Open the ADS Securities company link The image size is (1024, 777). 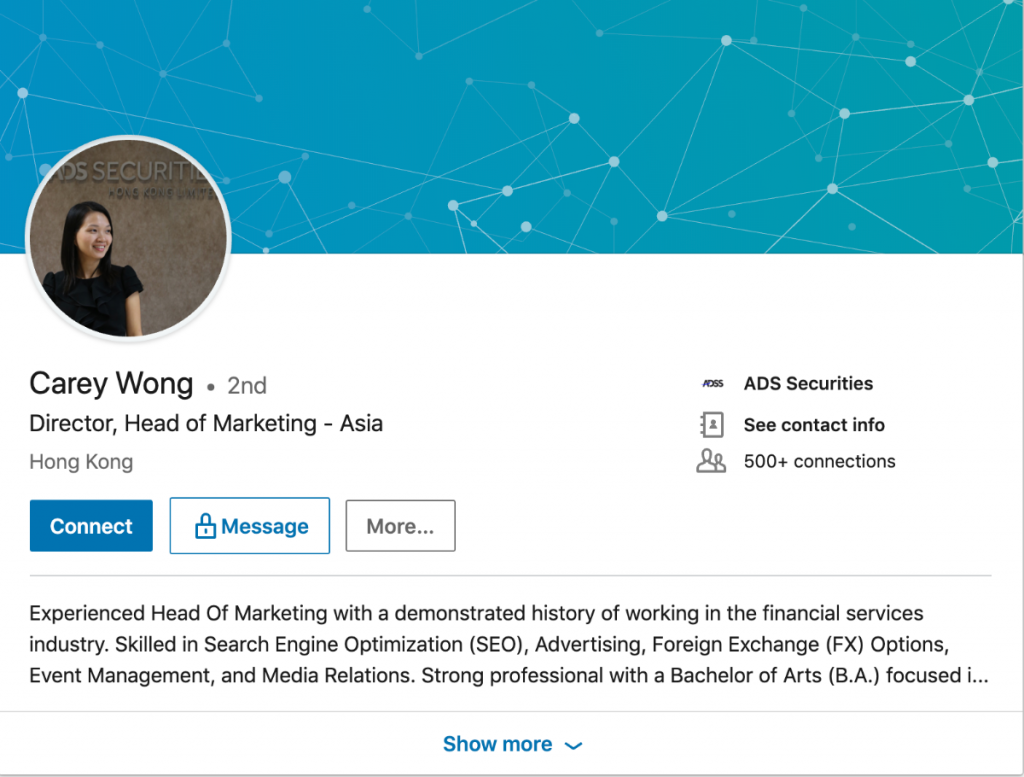(808, 384)
